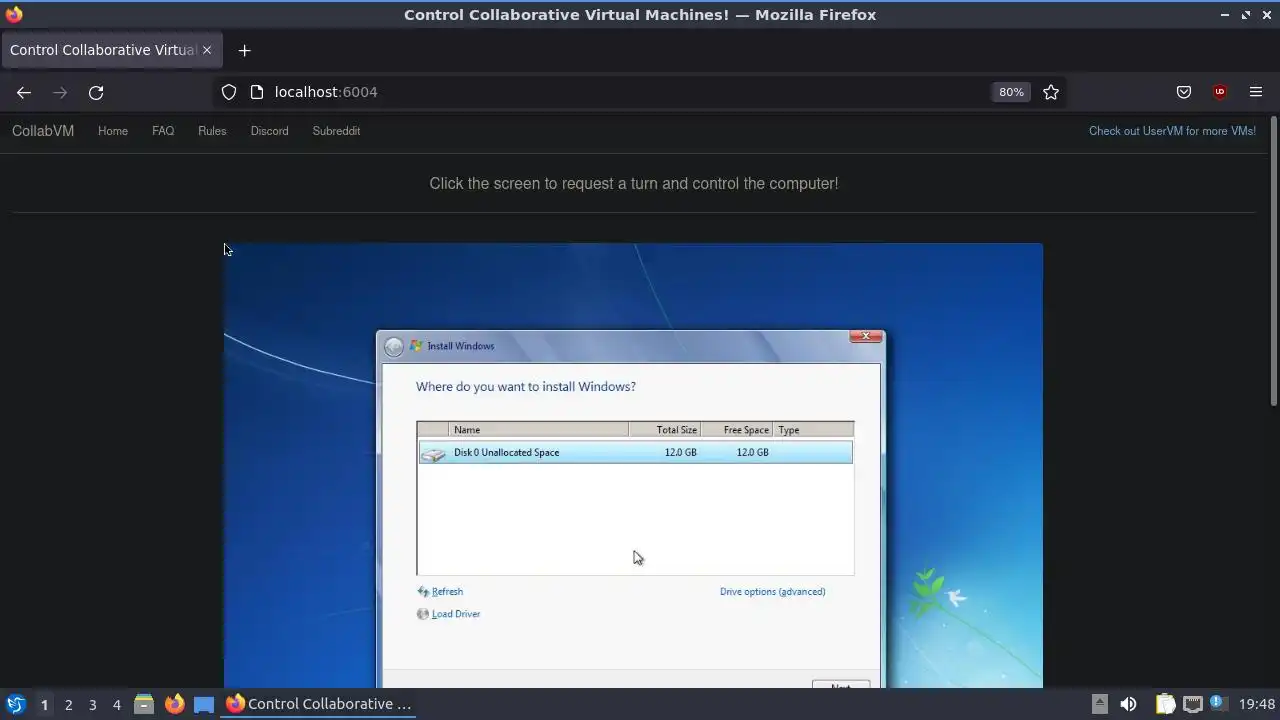Click the 19:48 clock

tap(1257, 704)
